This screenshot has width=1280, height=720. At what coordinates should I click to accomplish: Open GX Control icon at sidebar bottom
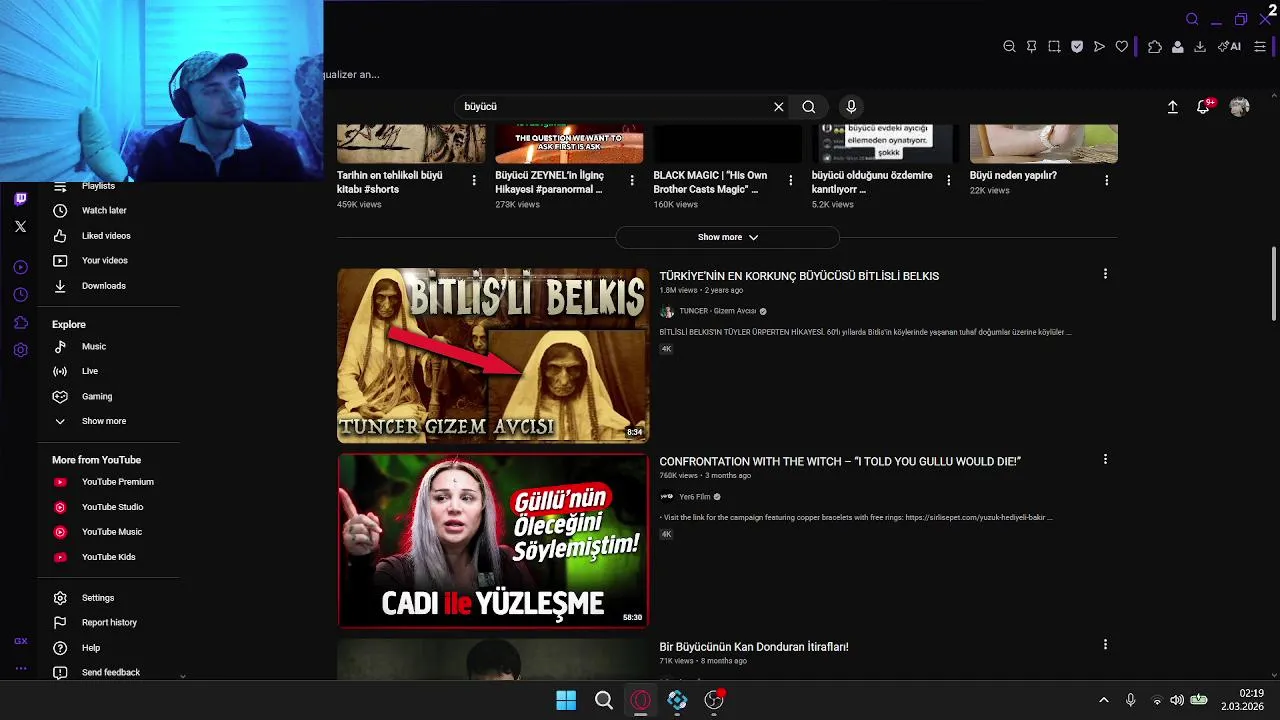[20, 641]
